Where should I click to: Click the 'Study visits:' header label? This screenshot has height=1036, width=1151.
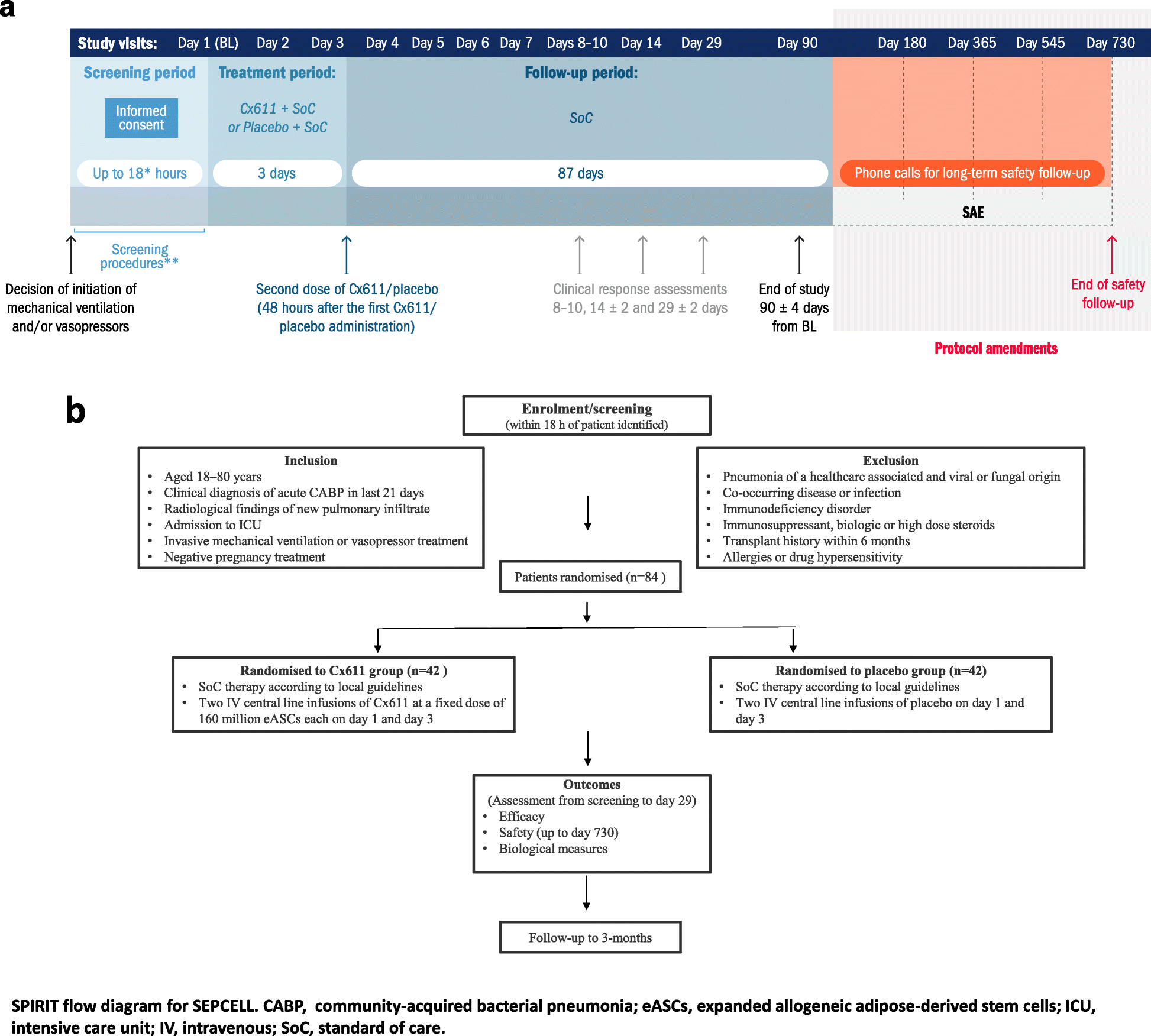[x=118, y=43]
